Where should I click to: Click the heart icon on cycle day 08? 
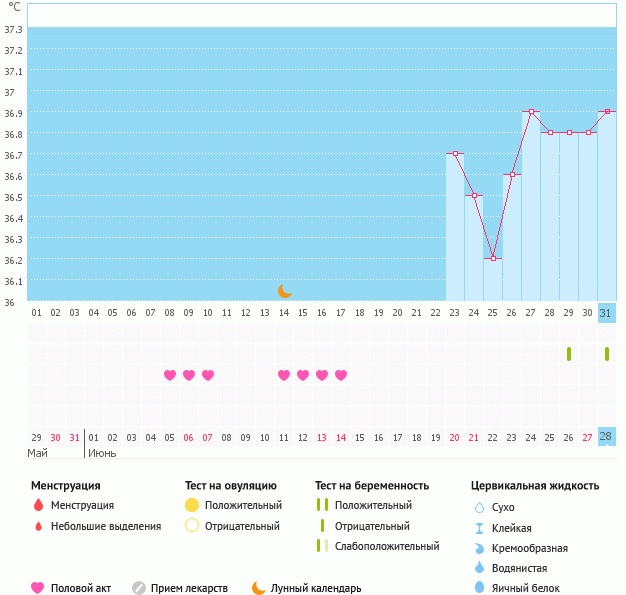coord(170,375)
